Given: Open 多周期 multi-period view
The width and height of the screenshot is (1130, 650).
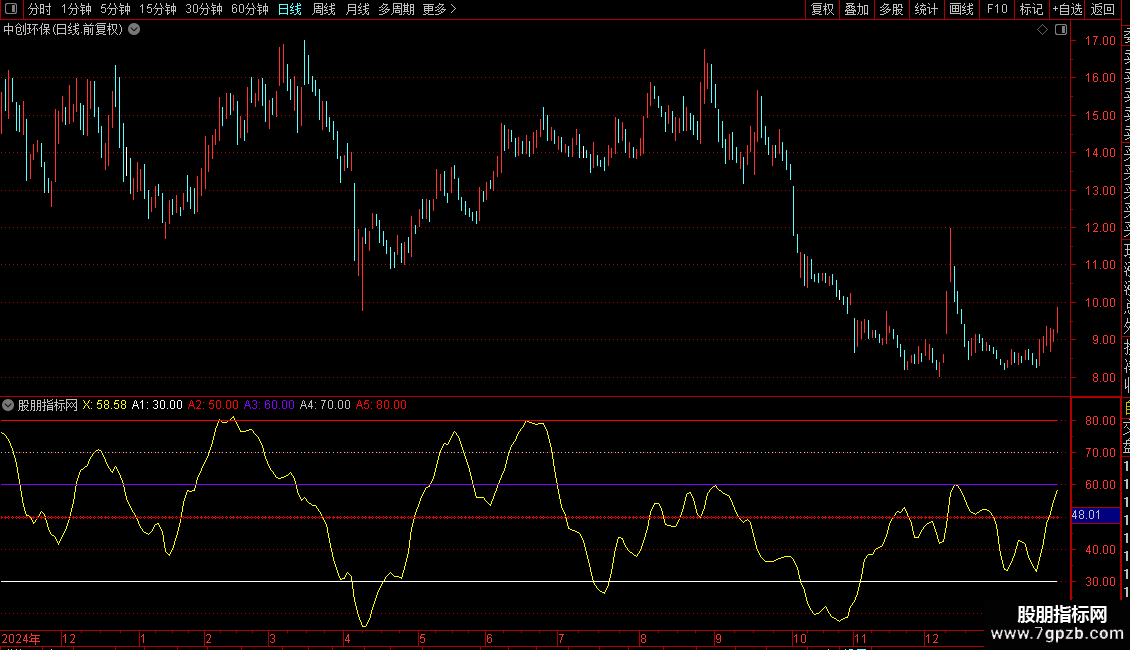Looking at the screenshot, I should pyautogui.click(x=396, y=9).
